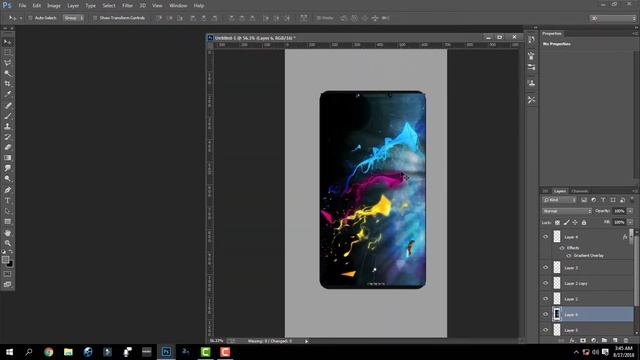The image size is (640, 360).
Task: Open the Layers panel flyout menu
Action: point(634,191)
